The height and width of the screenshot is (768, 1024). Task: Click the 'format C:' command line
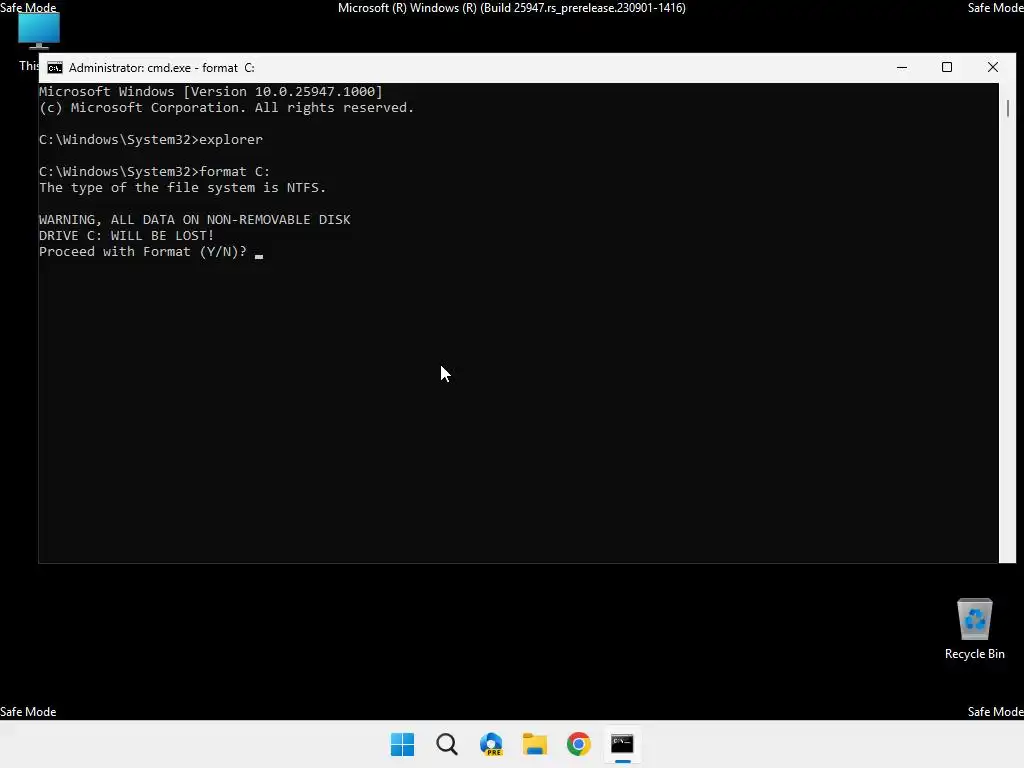pos(154,171)
